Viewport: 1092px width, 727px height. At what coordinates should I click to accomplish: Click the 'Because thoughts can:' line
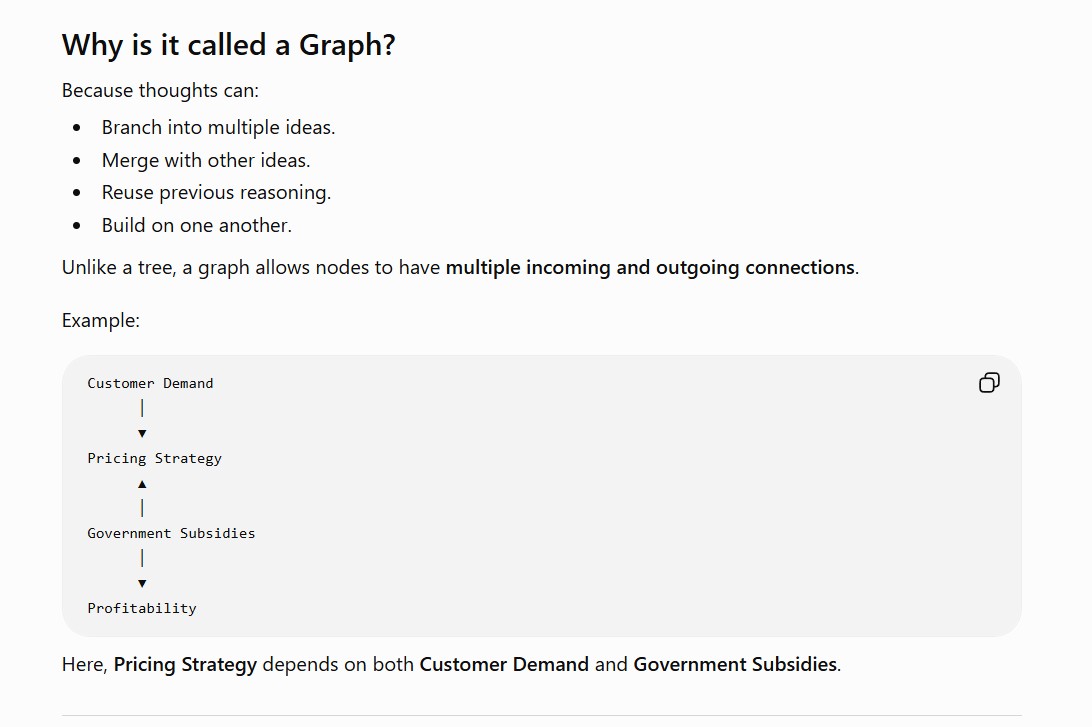[x=160, y=91]
